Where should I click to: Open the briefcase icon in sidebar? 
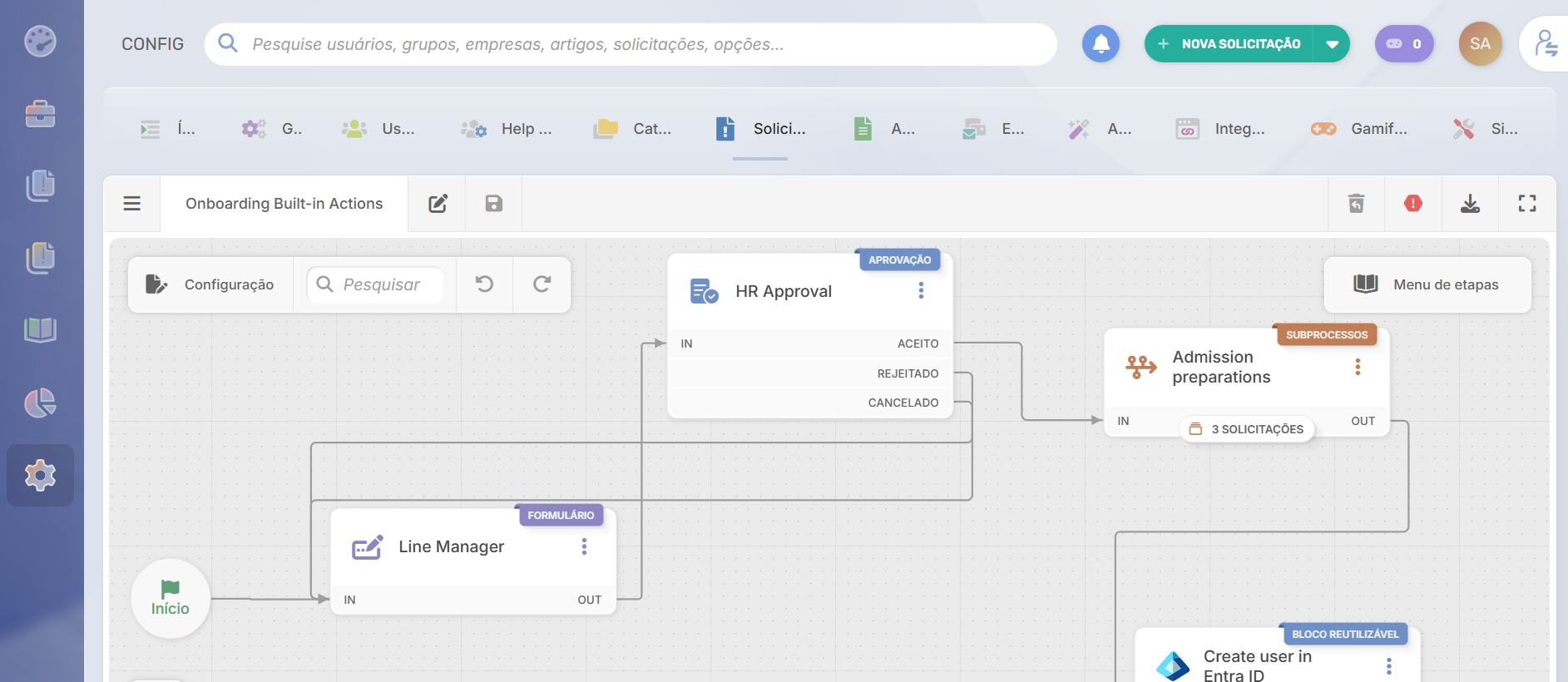(x=40, y=113)
